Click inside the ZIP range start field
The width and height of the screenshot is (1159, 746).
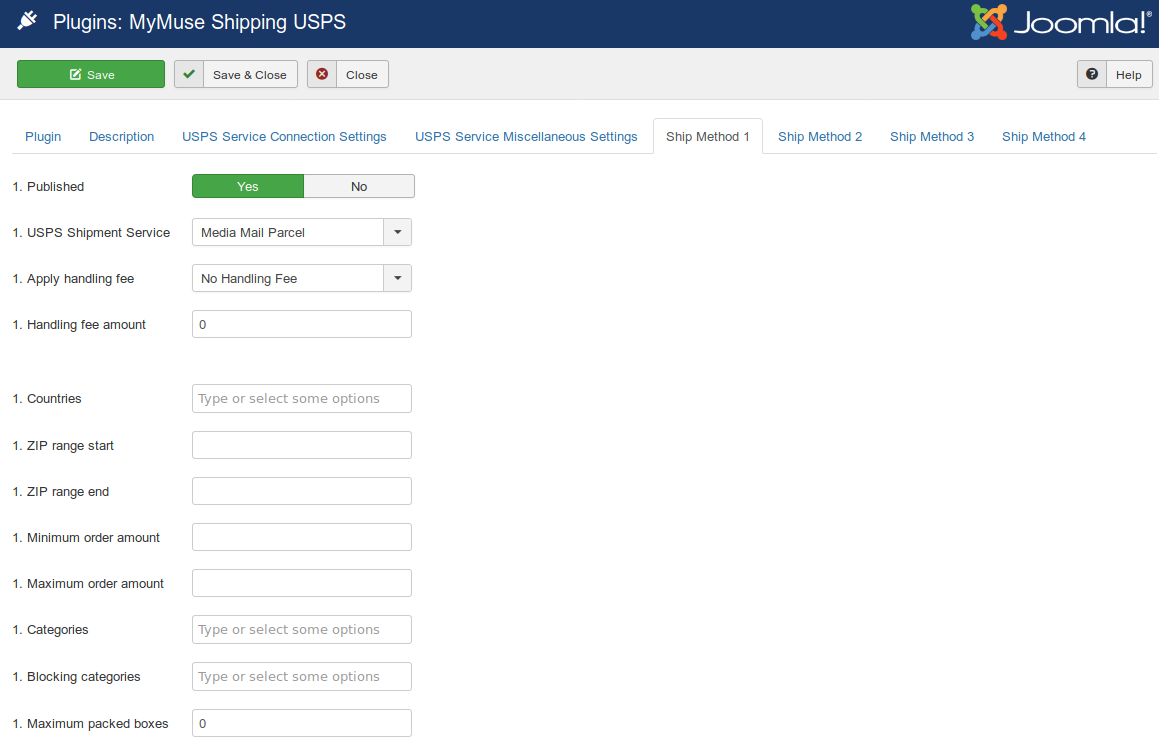300,444
